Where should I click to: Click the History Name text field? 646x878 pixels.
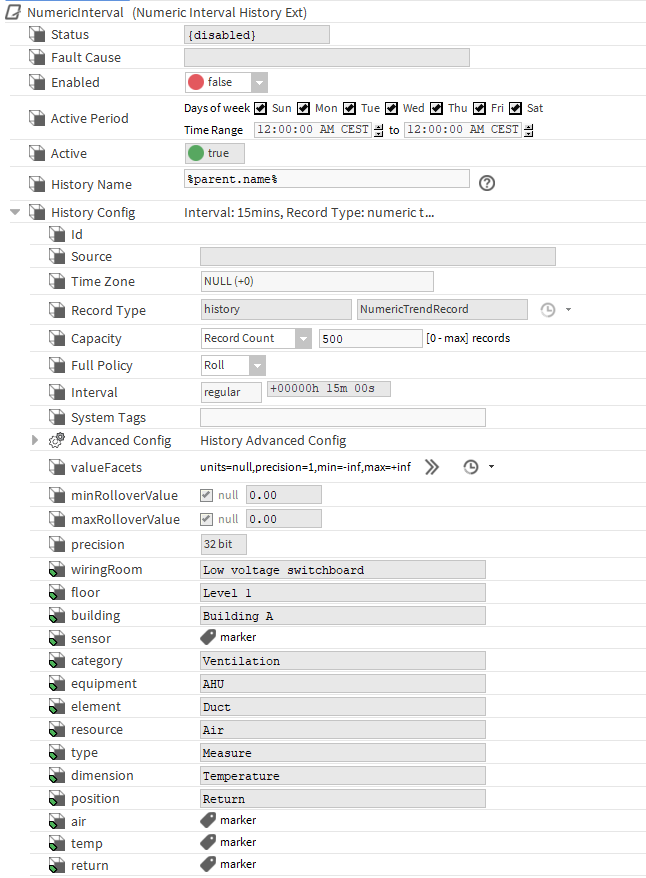coord(327,179)
